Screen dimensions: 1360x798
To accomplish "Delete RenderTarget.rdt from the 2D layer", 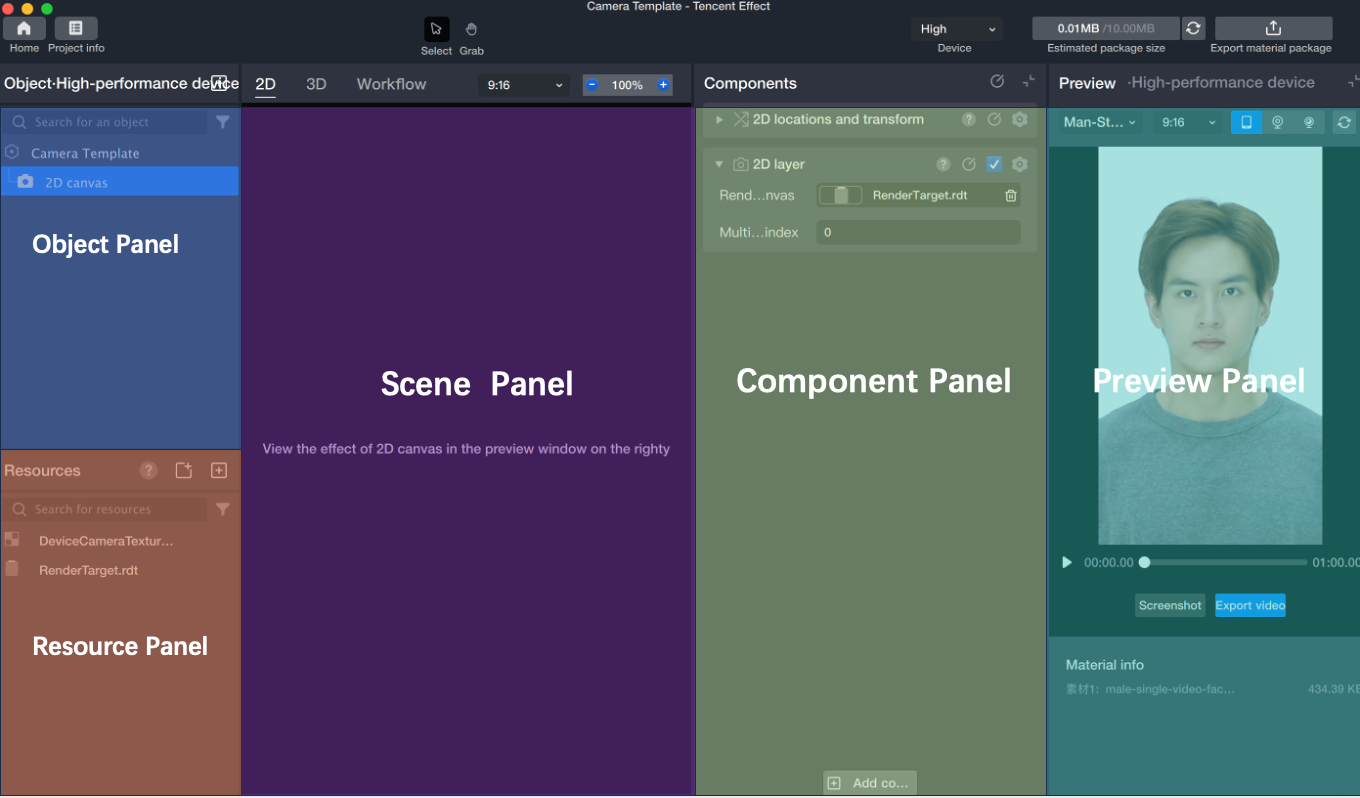I will tap(1011, 196).
